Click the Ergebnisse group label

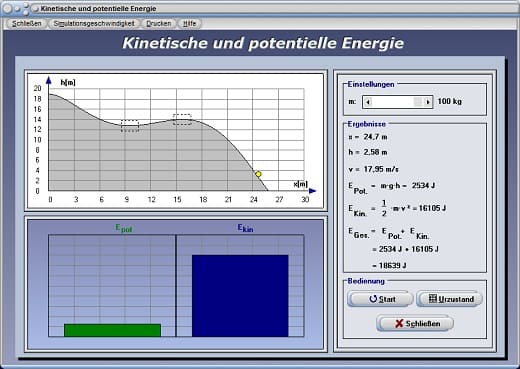click(367, 124)
